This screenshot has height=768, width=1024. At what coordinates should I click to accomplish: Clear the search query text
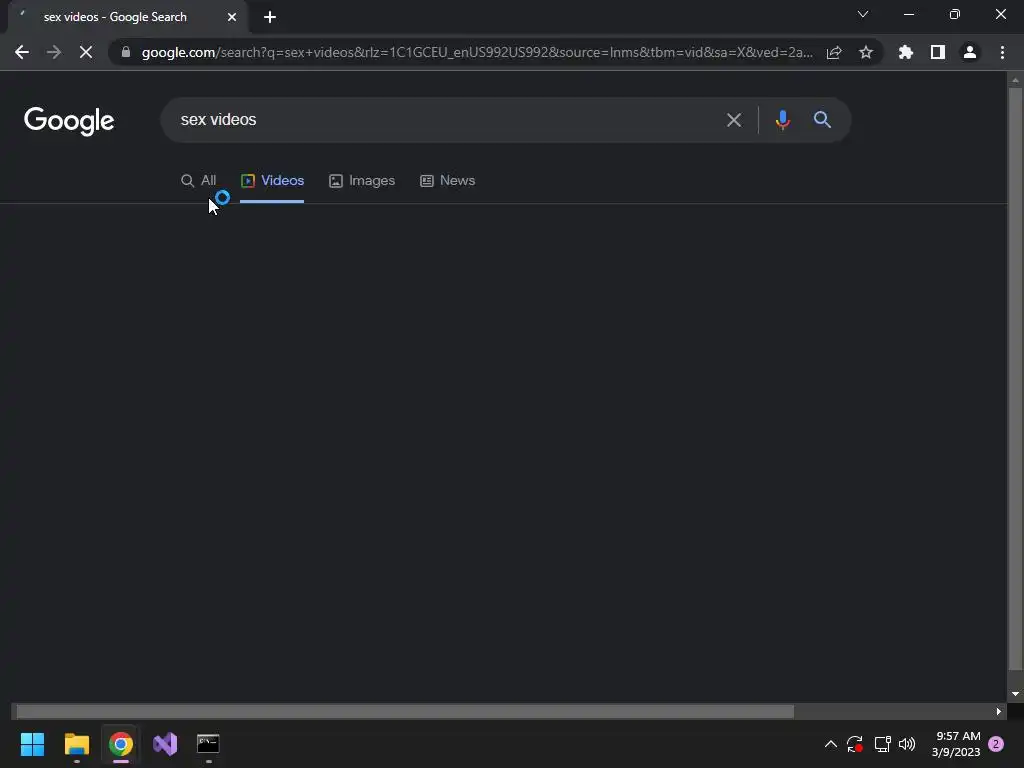734,120
